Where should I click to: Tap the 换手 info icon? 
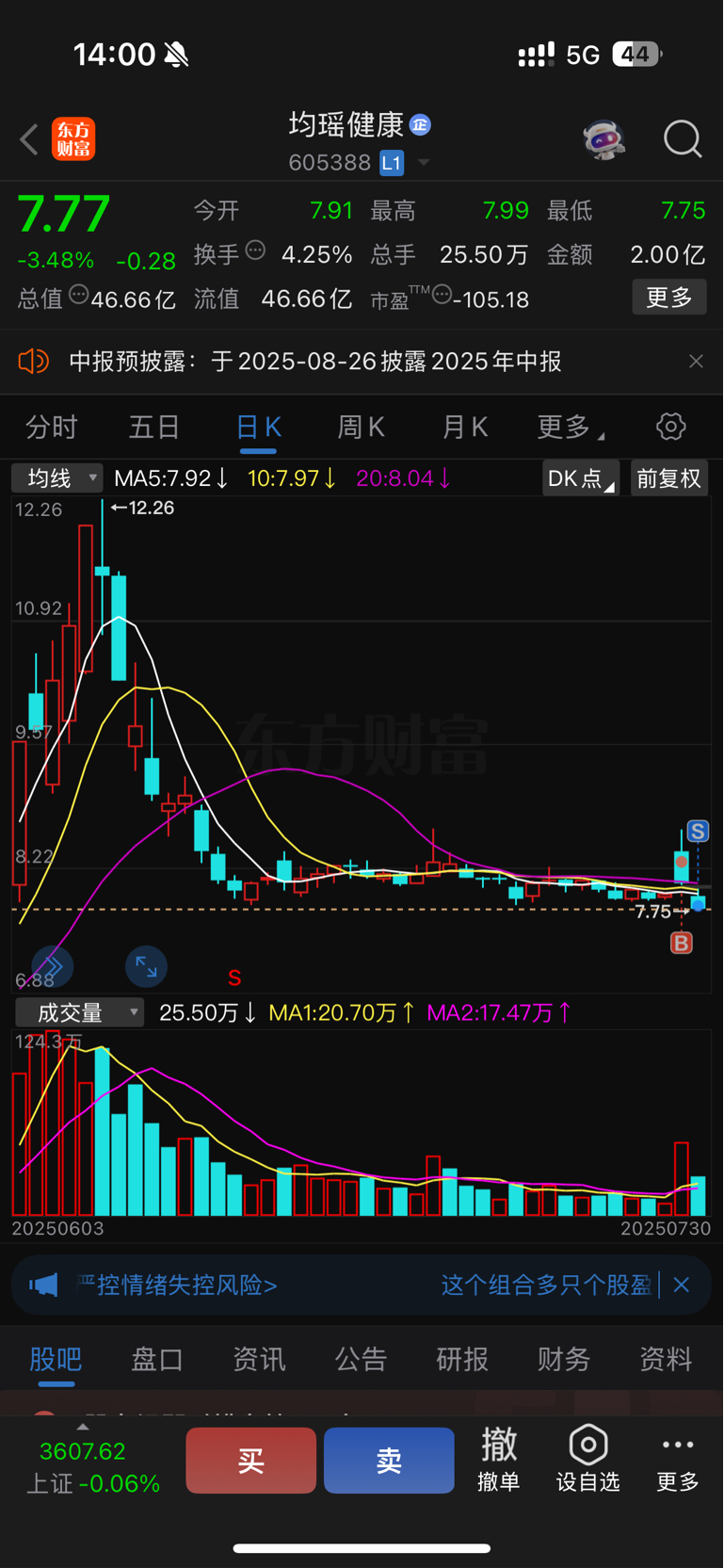tap(255, 251)
